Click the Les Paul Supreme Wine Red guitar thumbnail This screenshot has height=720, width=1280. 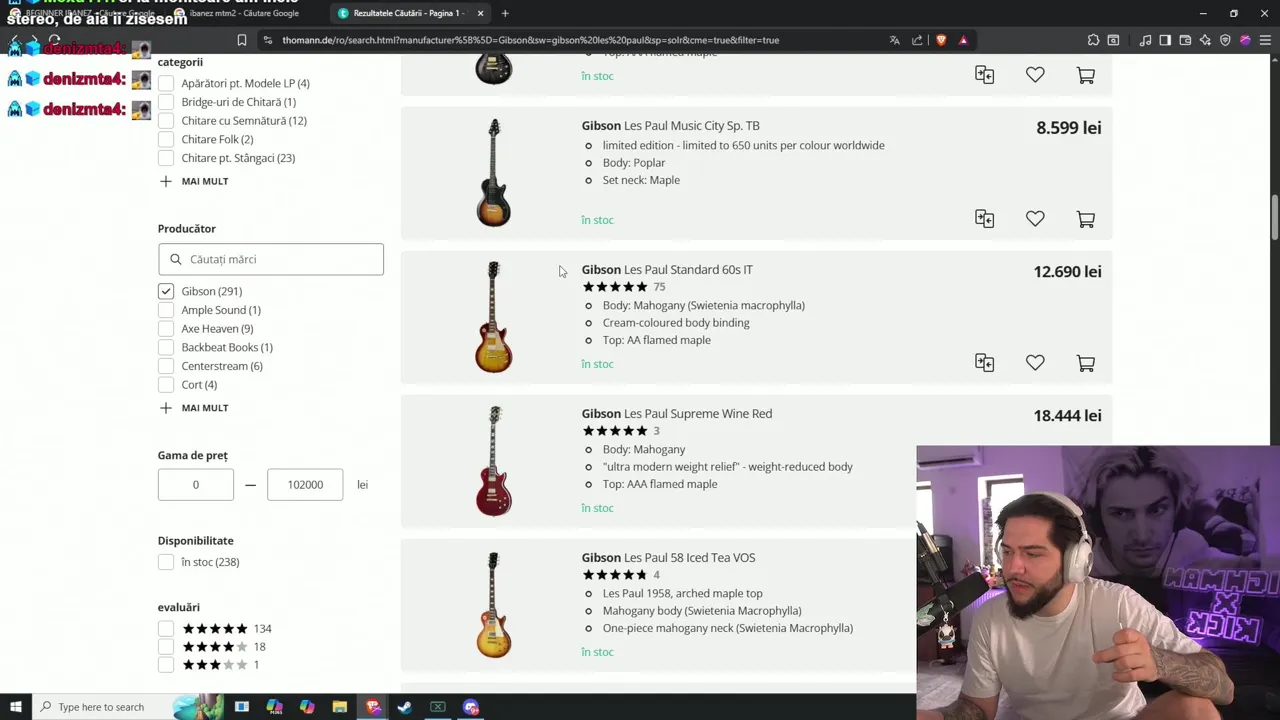click(494, 461)
